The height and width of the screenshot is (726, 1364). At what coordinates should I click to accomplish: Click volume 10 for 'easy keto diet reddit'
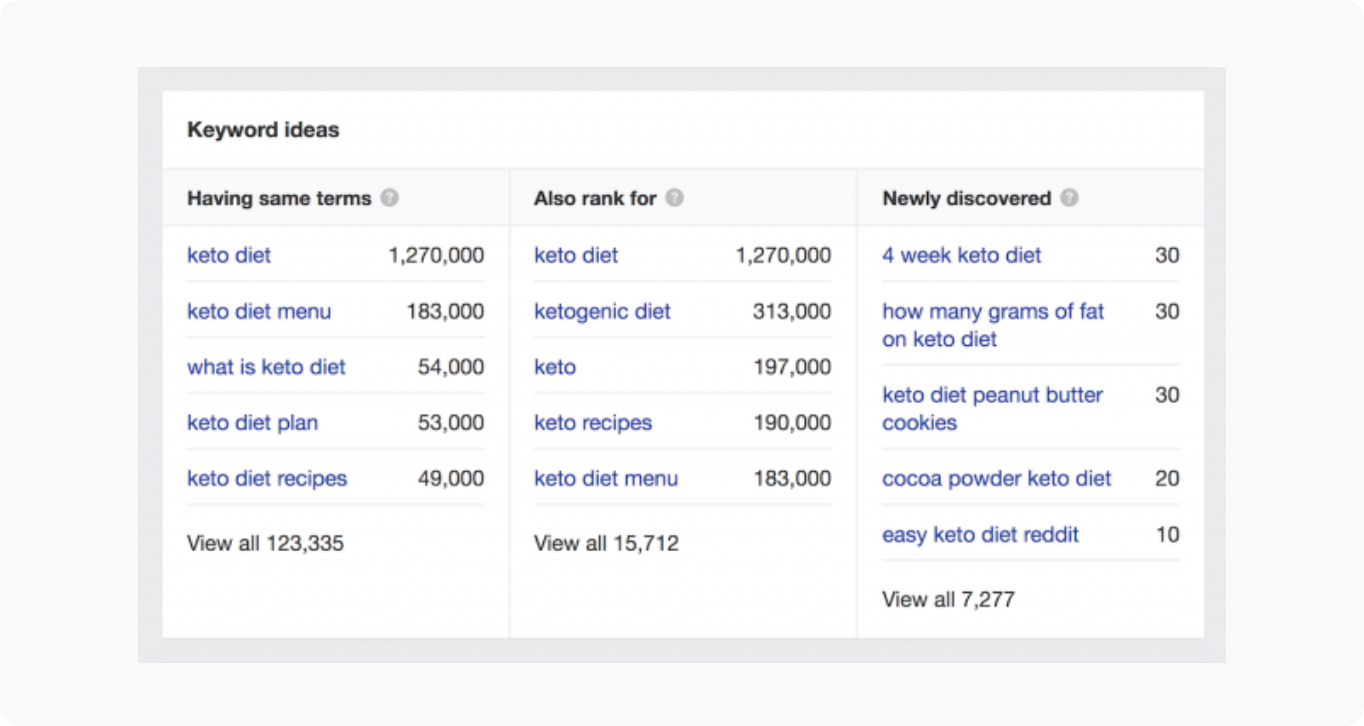(x=1168, y=535)
